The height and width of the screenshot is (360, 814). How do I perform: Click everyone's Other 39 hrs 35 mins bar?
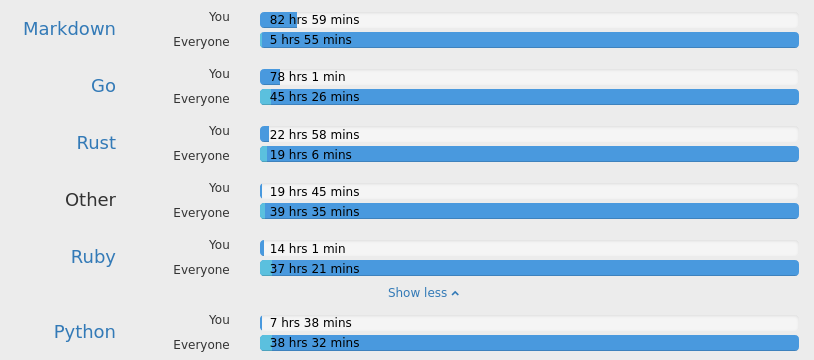click(x=529, y=211)
